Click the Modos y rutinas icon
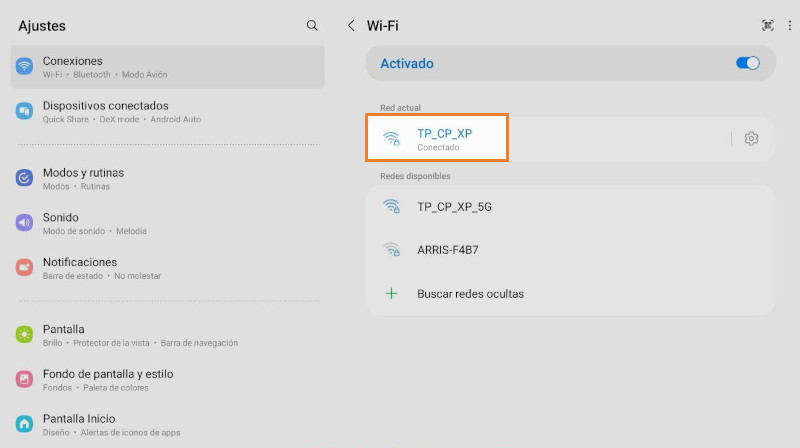Viewport: 800px width, 448px height. [x=25, y=178]
